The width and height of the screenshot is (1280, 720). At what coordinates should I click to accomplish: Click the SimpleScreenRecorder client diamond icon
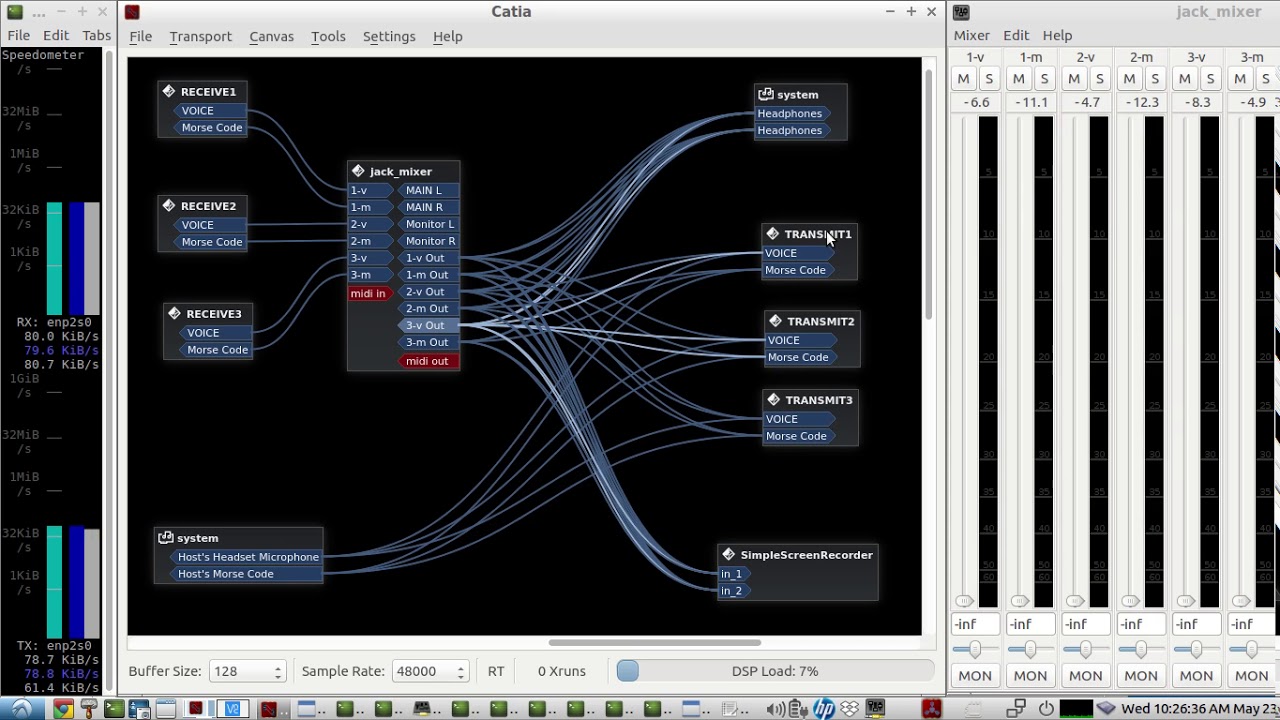[728, 555]
